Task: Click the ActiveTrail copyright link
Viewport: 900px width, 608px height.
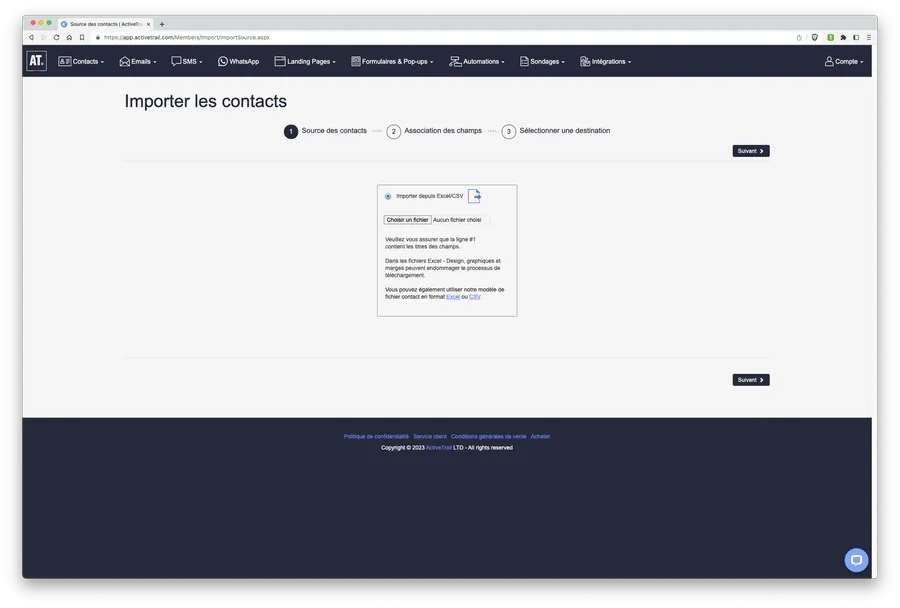Action: [439, 448]
